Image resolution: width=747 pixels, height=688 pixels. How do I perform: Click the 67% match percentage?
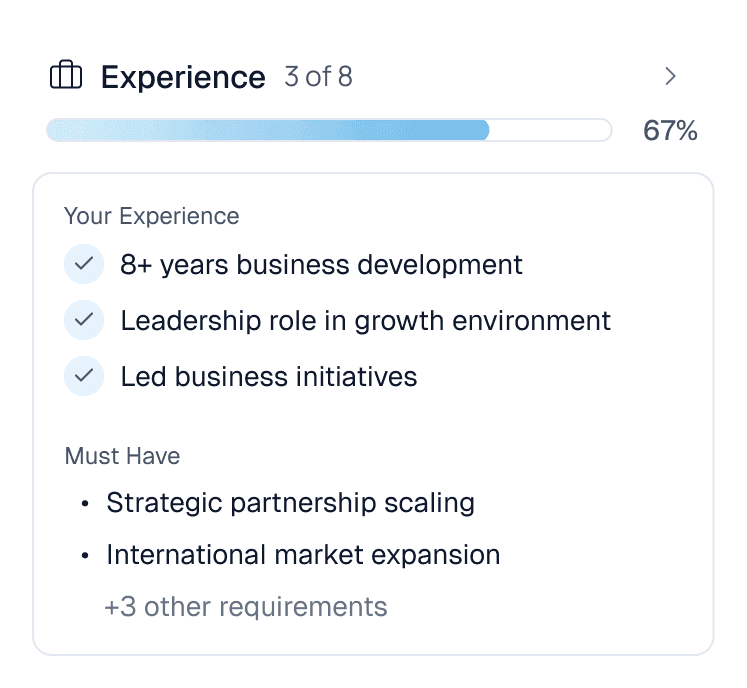(x=670, y=130)
